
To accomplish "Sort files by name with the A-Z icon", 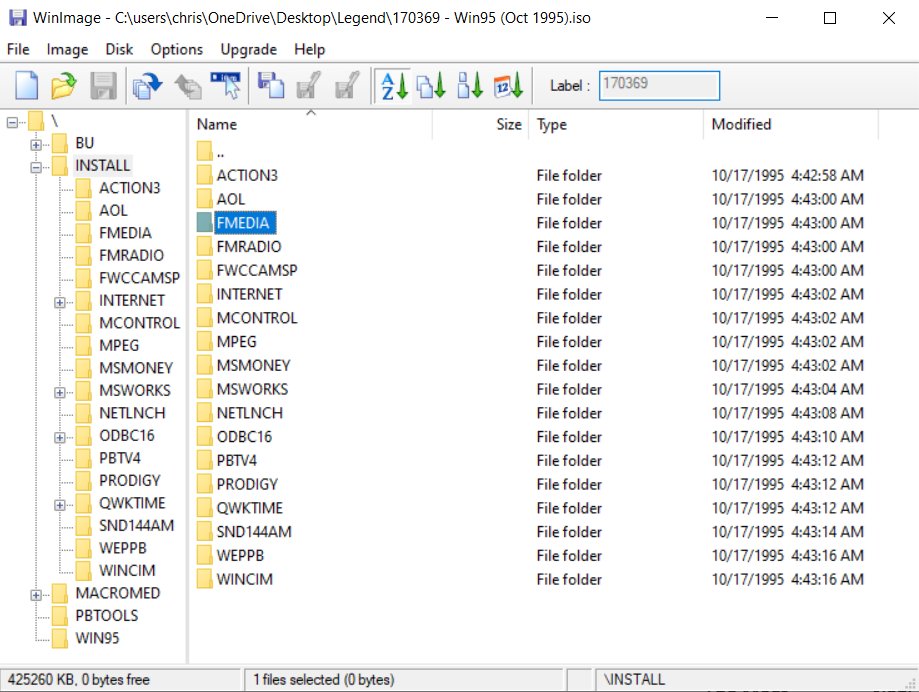I will (394, 86).
